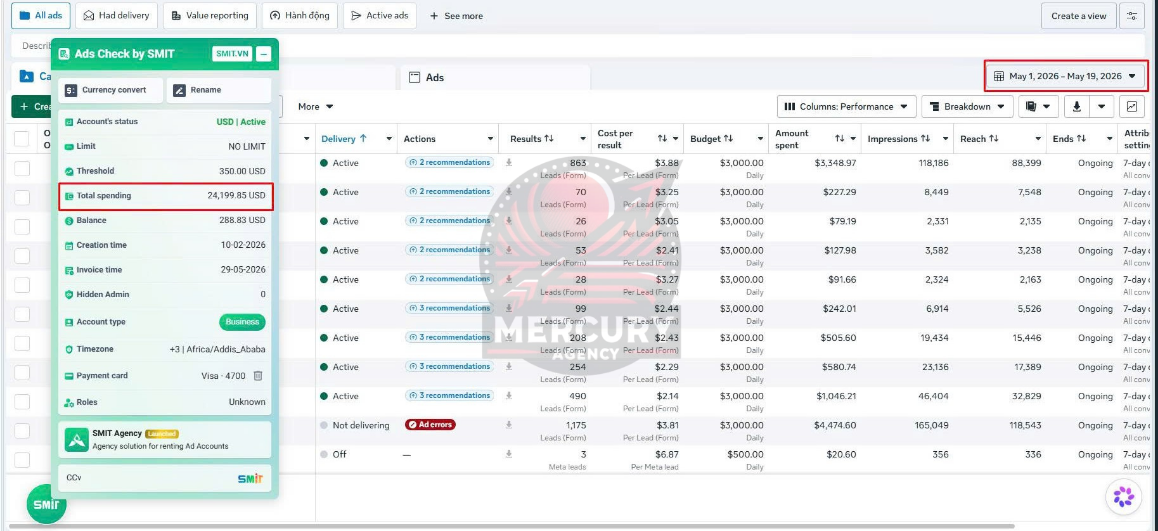Sort by the Amount spent column header
The height and width of the screenshot is (531, 1158).
tap(792, 139)
